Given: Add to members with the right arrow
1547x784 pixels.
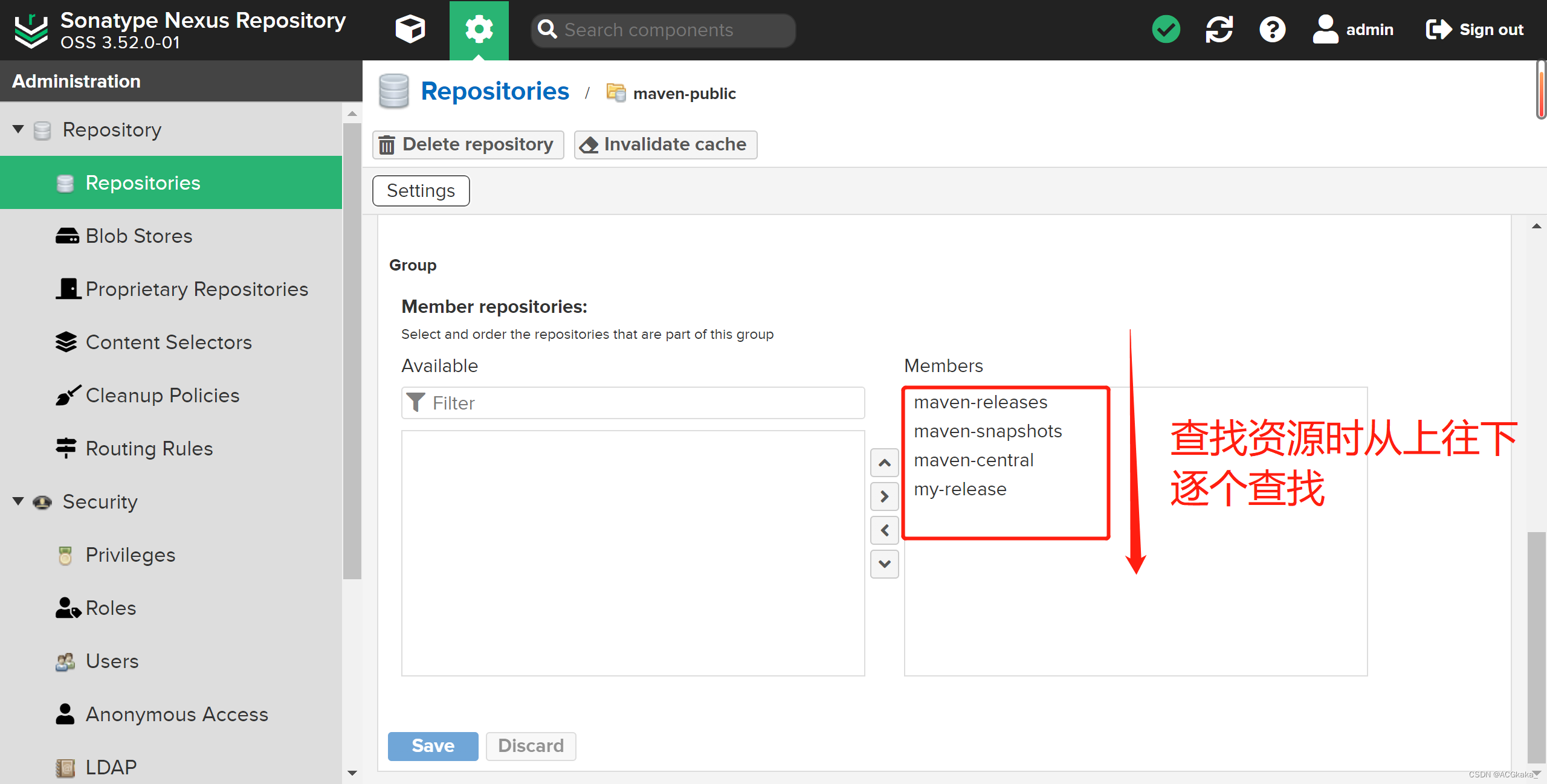Looking at the screenshot, I should pos(884,496).
